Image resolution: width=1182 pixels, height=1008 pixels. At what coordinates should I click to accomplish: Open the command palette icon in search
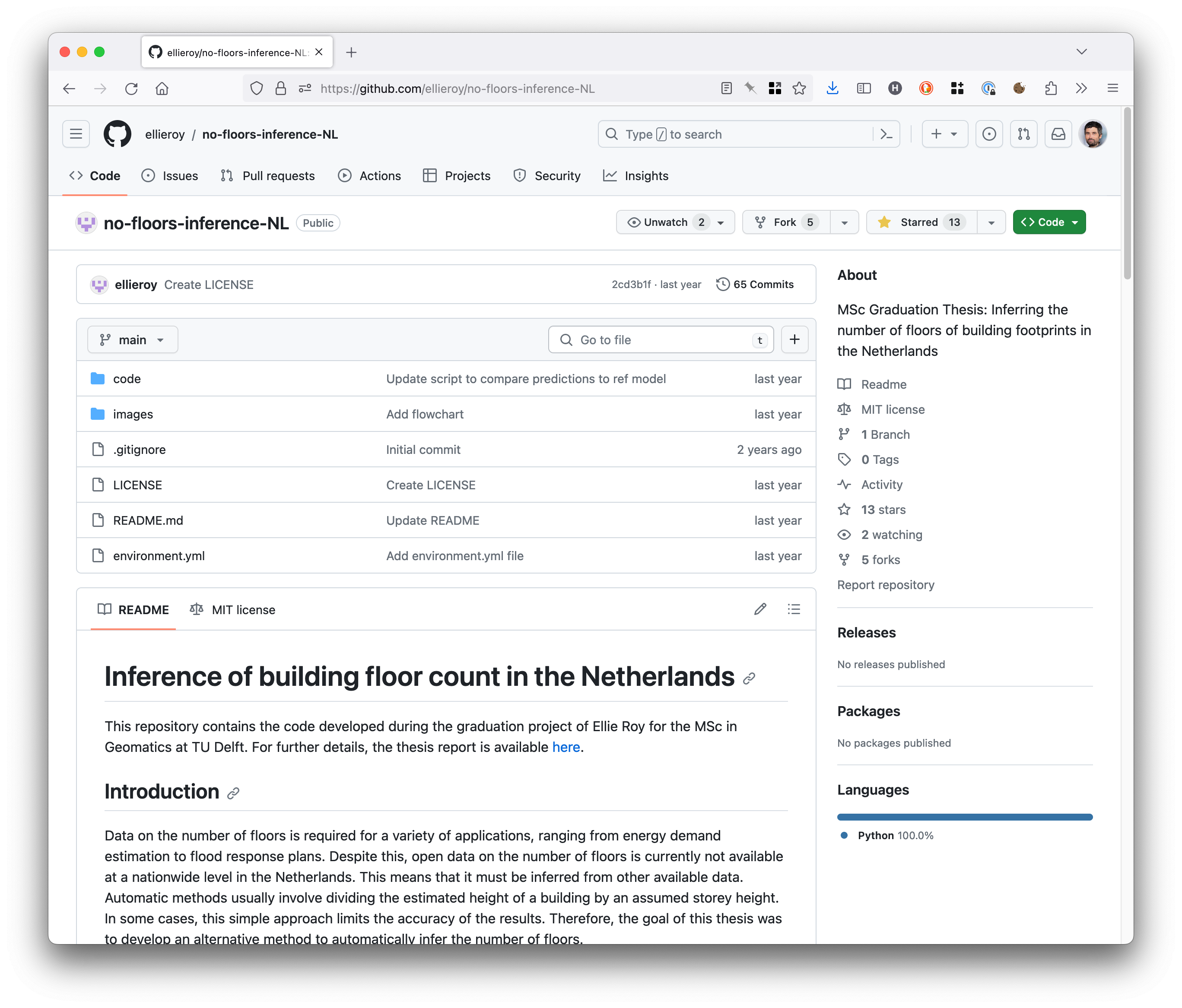[x=886, y=134]
